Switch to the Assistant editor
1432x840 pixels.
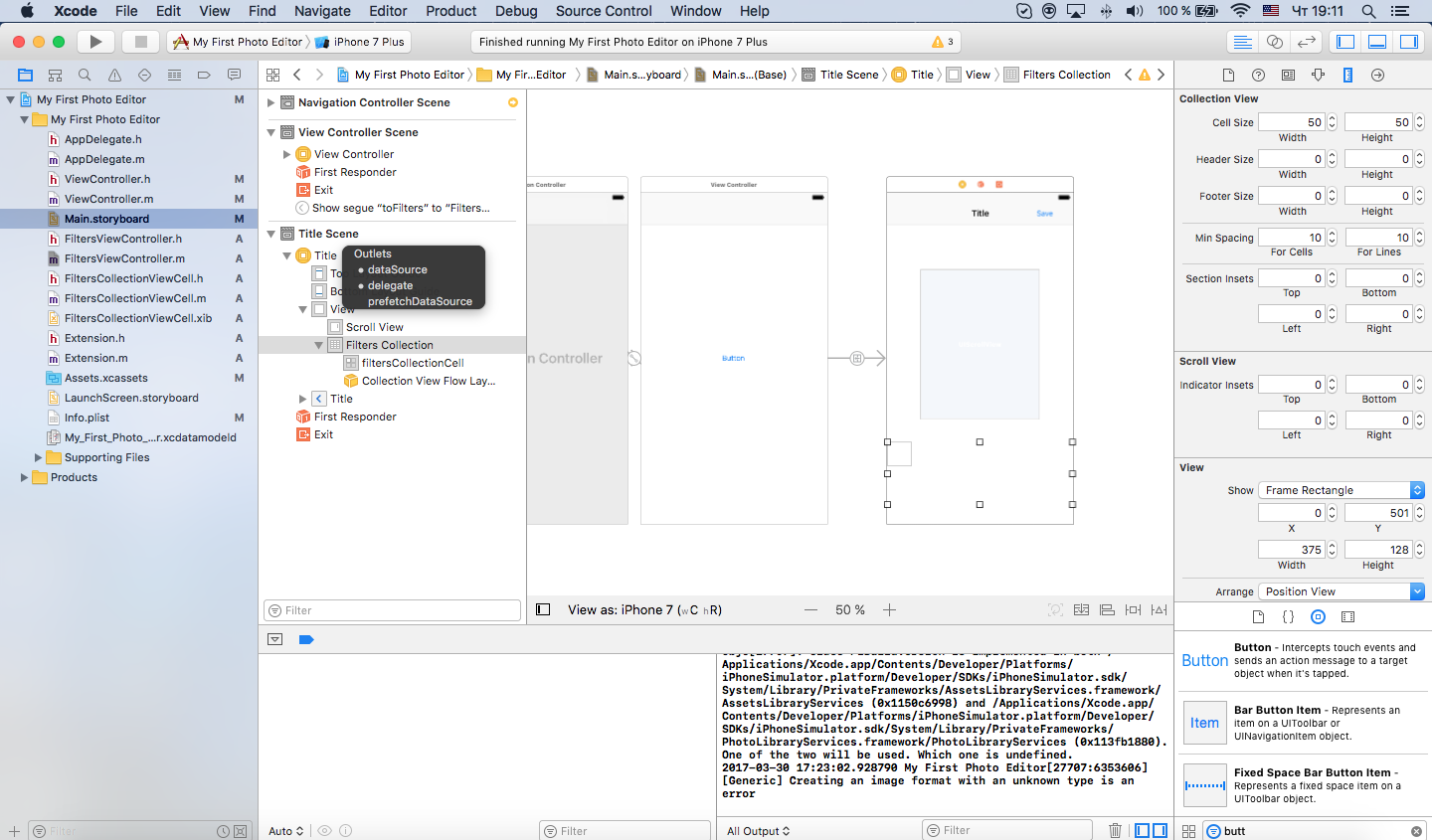point(1274,42)
